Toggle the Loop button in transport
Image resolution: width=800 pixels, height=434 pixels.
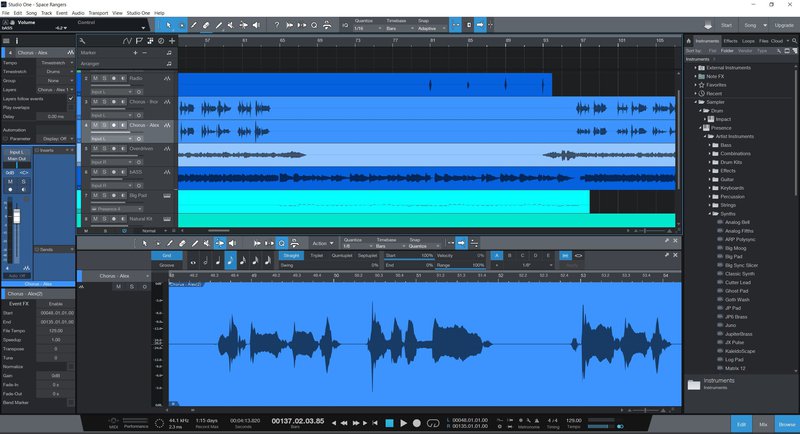pyautogui.click(x=433, y=423)
